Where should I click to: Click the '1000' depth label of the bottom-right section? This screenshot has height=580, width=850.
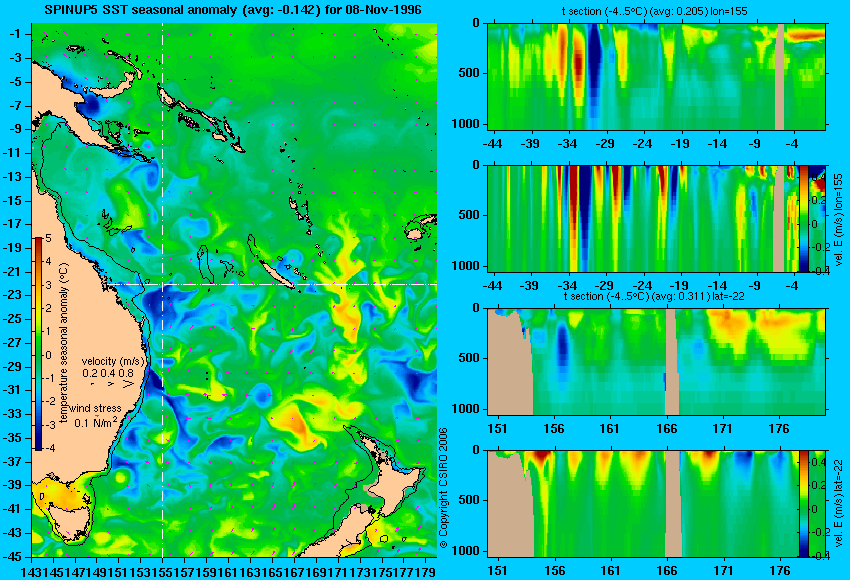coord(466,551)
